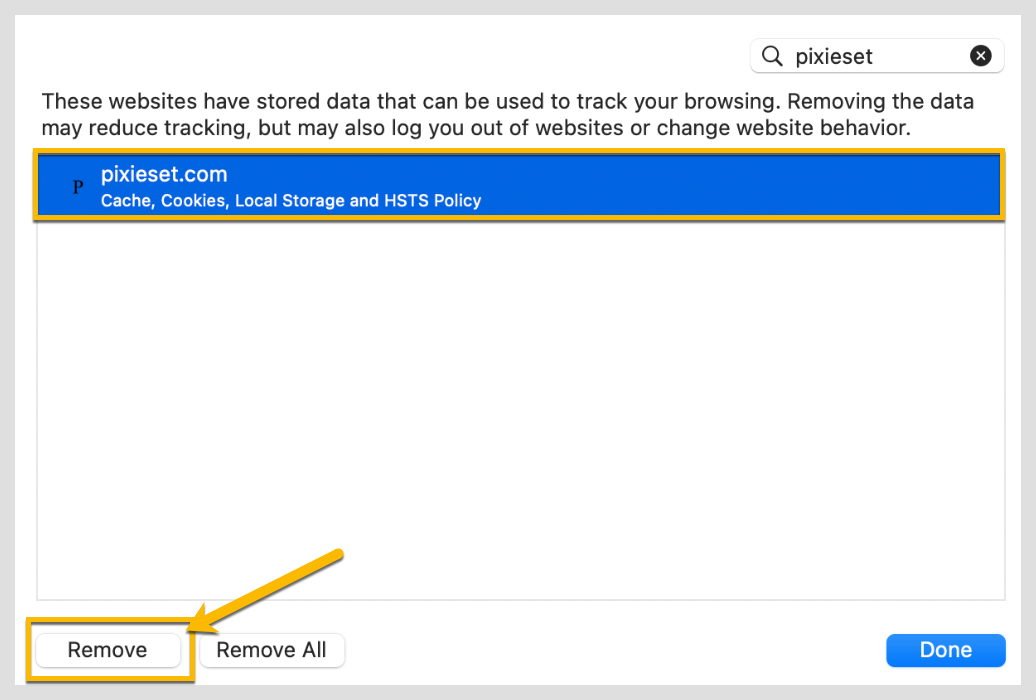1036x700 pixels.
Task: Click blank space between Remove All and Done
Action: [610, 650]
